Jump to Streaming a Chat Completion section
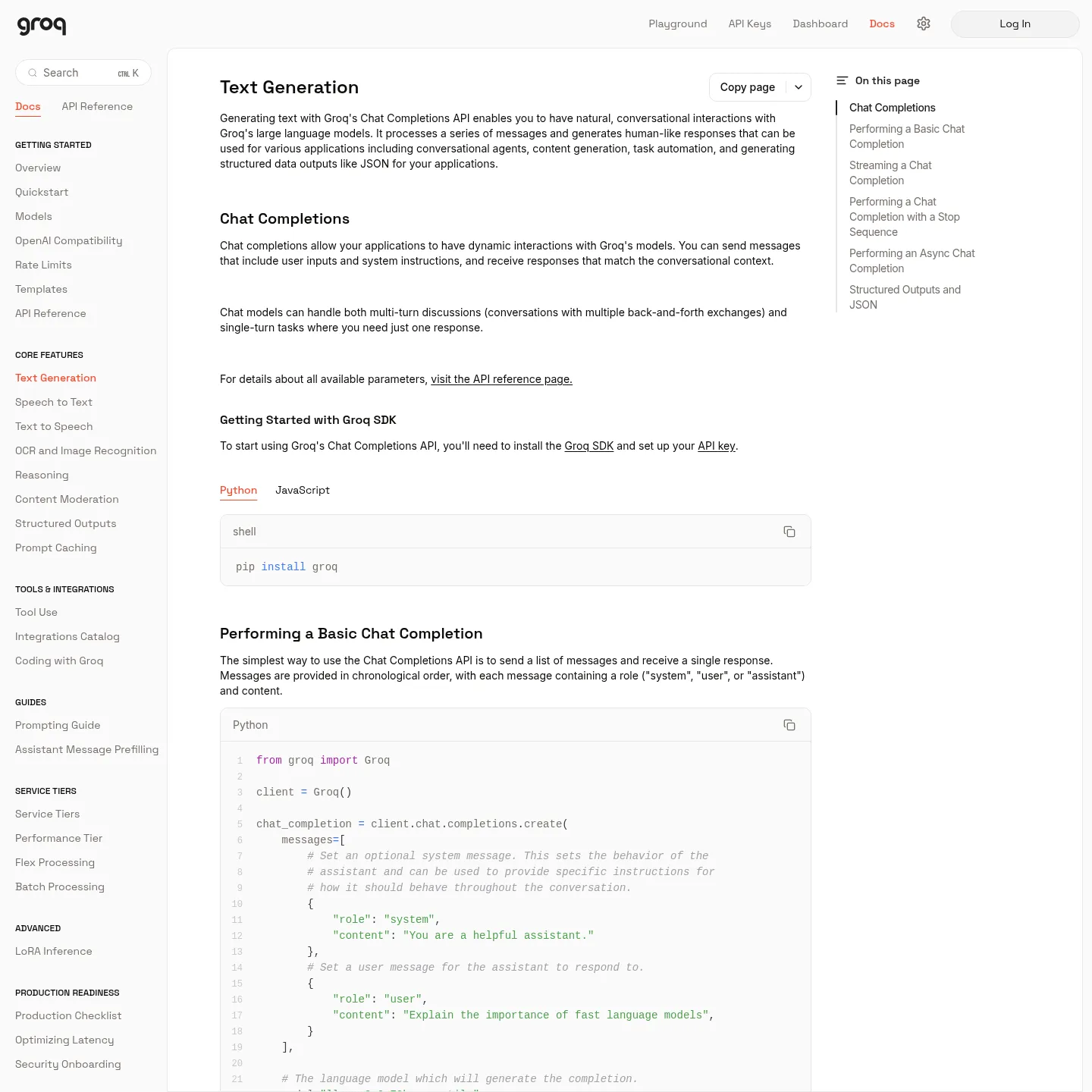Viewport: 1092px width, 1092px height. pyautogui.click(x=890, y=173)
